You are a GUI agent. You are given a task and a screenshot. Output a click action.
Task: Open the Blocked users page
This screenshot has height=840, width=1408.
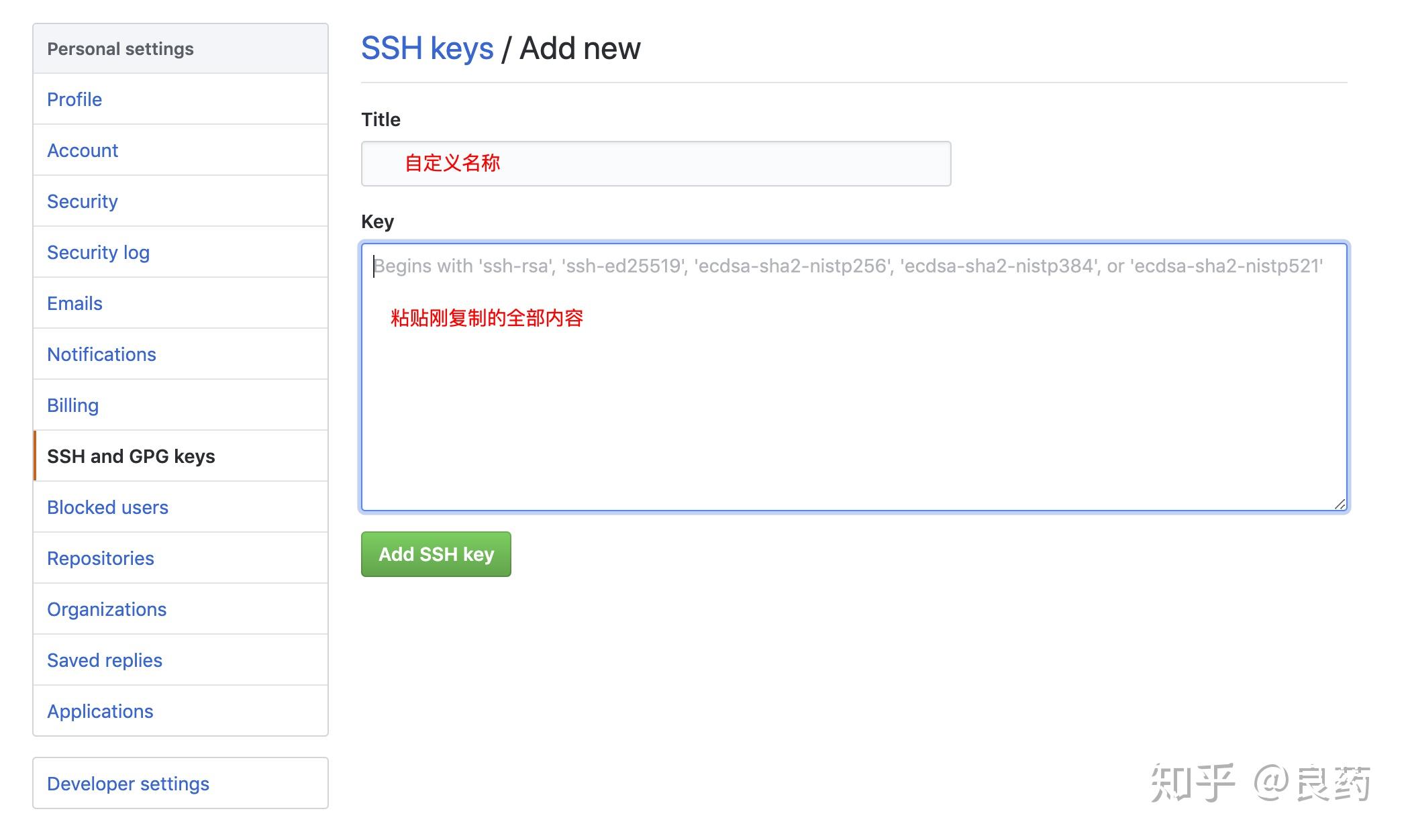pos(107,507)
